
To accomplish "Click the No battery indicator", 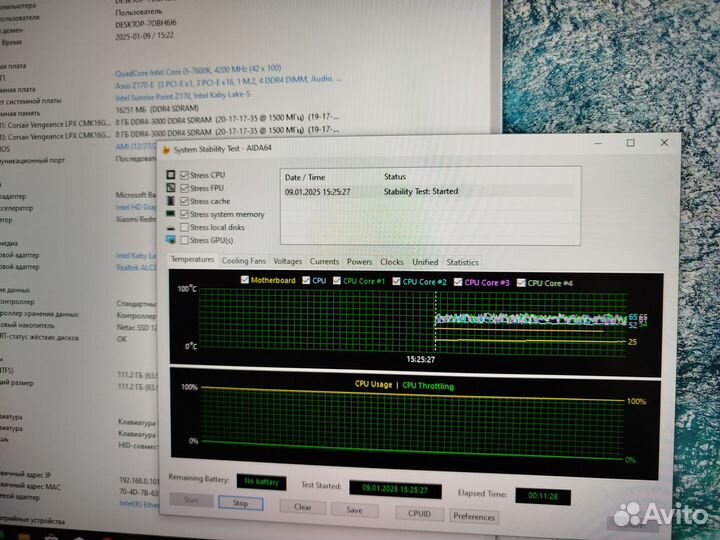I will tap(261, 482).
